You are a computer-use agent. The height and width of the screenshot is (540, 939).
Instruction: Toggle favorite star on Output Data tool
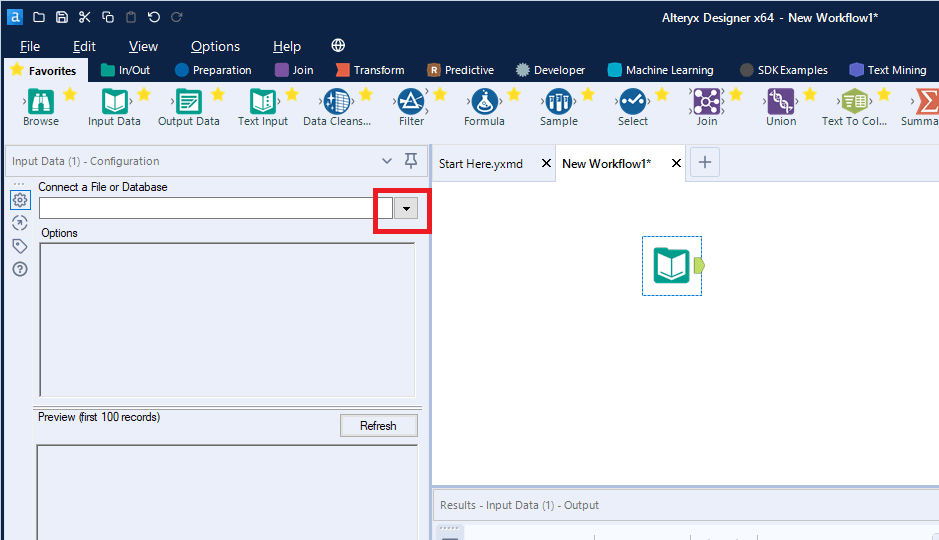(218, 94)
